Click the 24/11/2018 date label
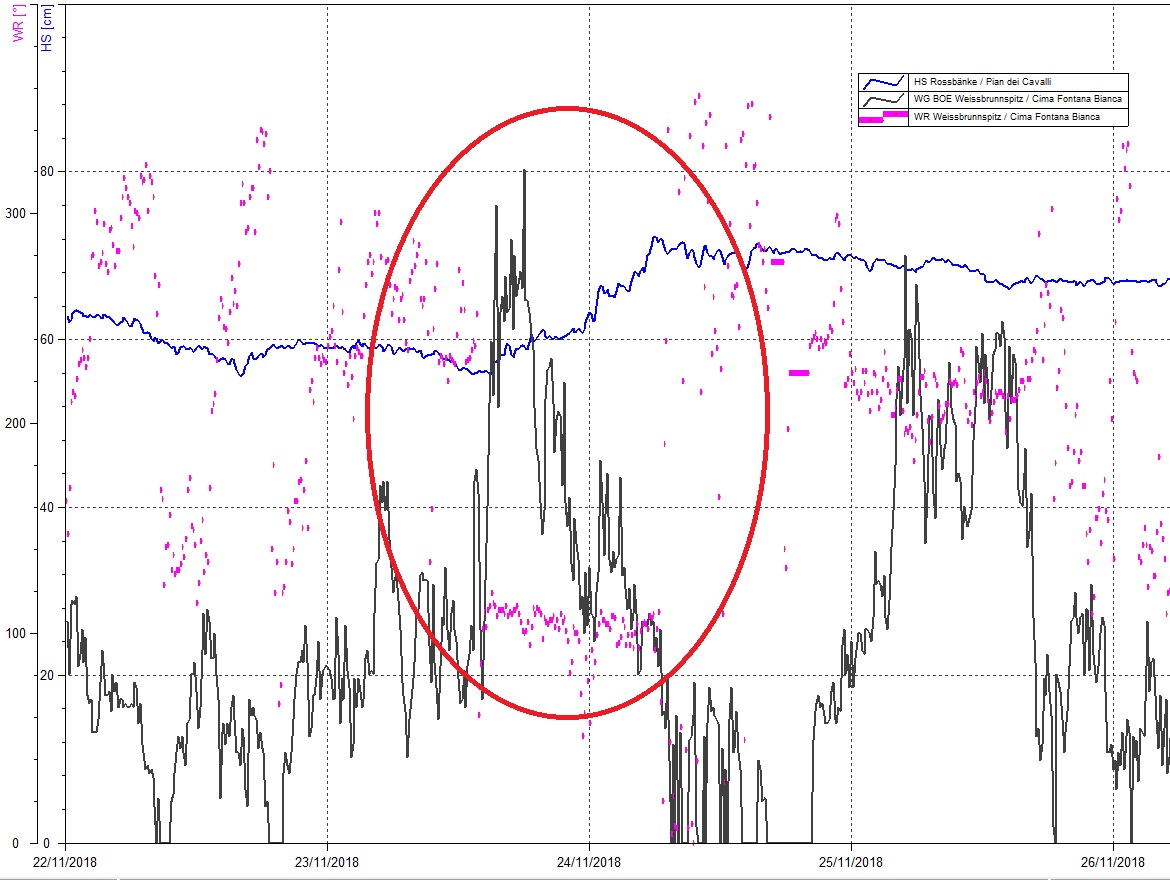Screen dimensions: 1170x880 point(589,861)
